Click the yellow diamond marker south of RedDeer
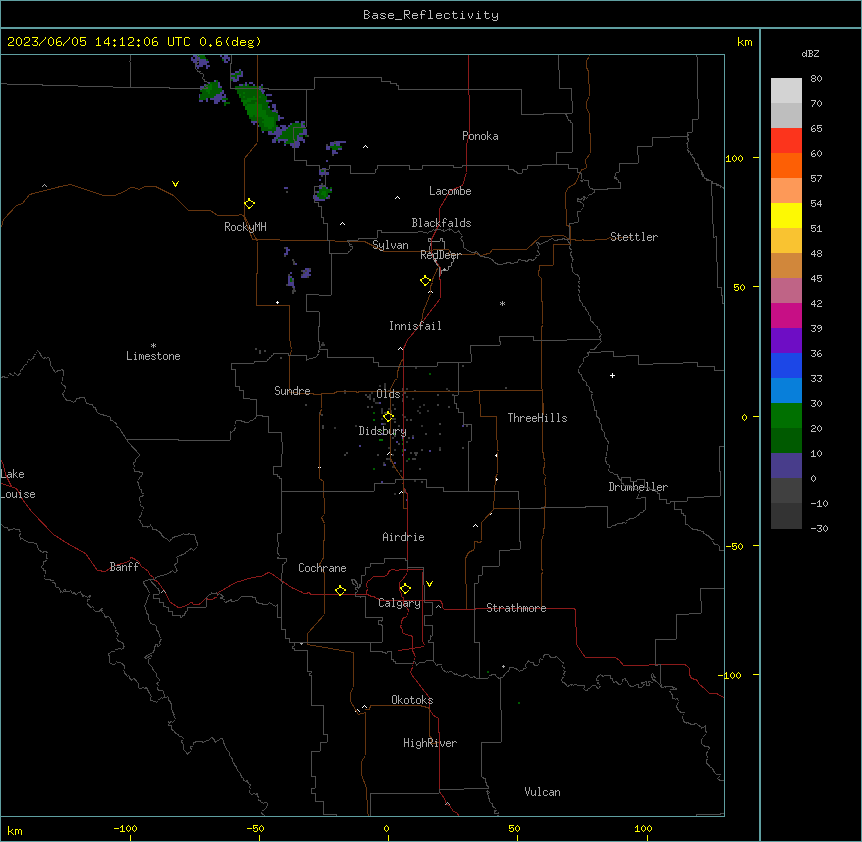This screenshot has width=862, height=842. tap(426, 281)
